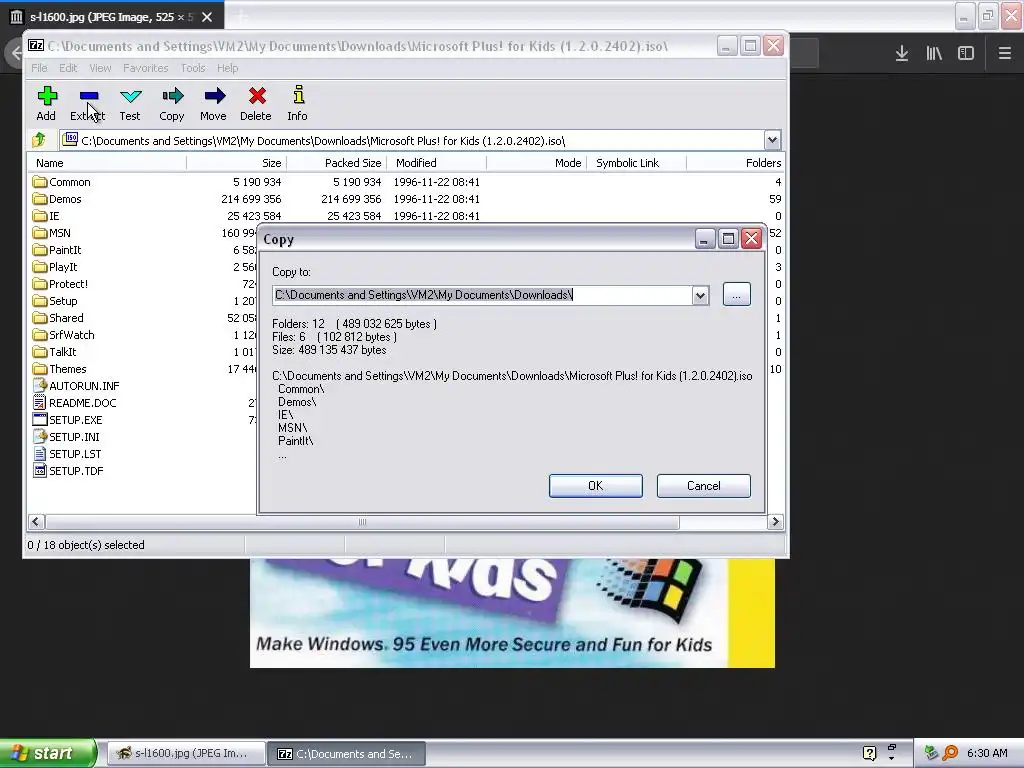Click the 7-Zip window title icon

click(37, 46)
